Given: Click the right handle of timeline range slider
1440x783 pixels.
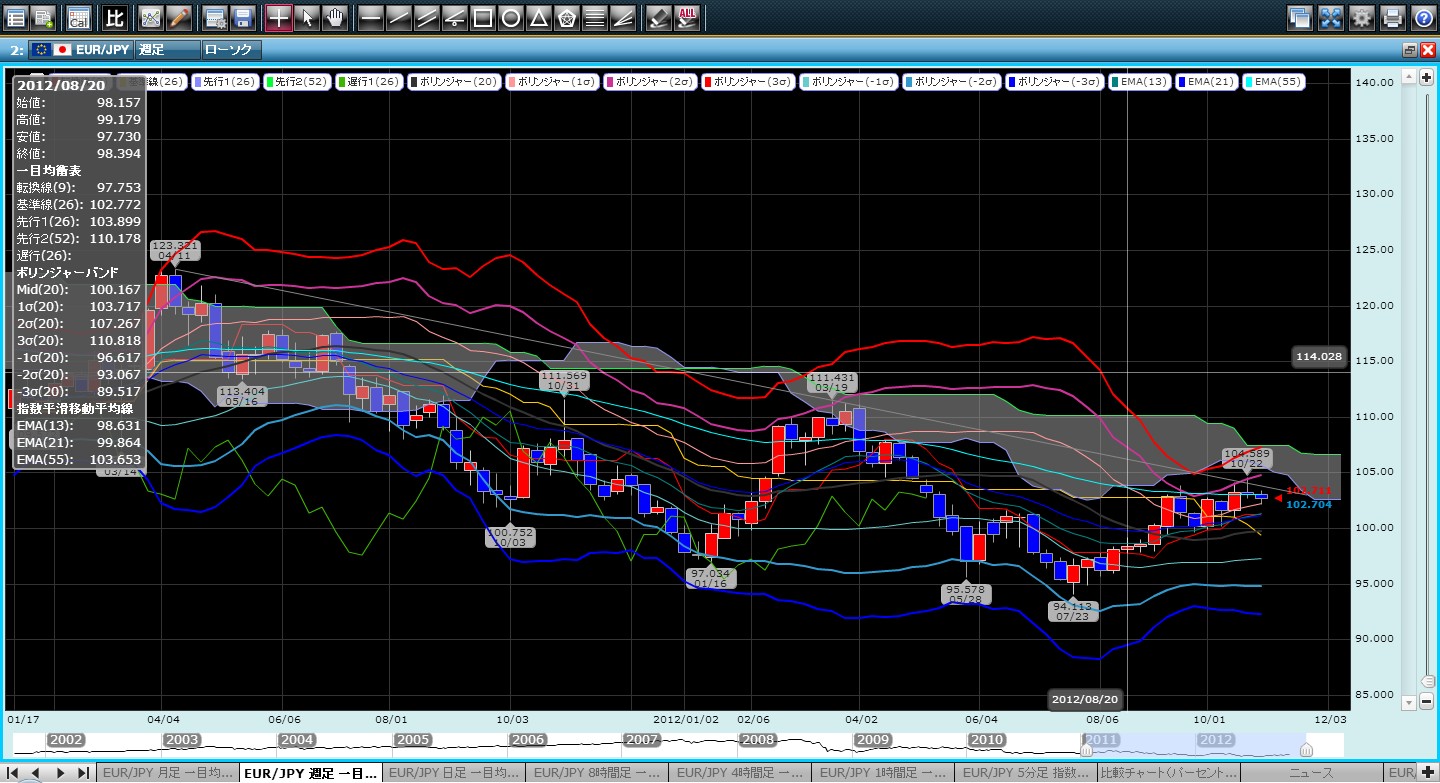Looking at the screenshot, I should tap(1305, 750).
